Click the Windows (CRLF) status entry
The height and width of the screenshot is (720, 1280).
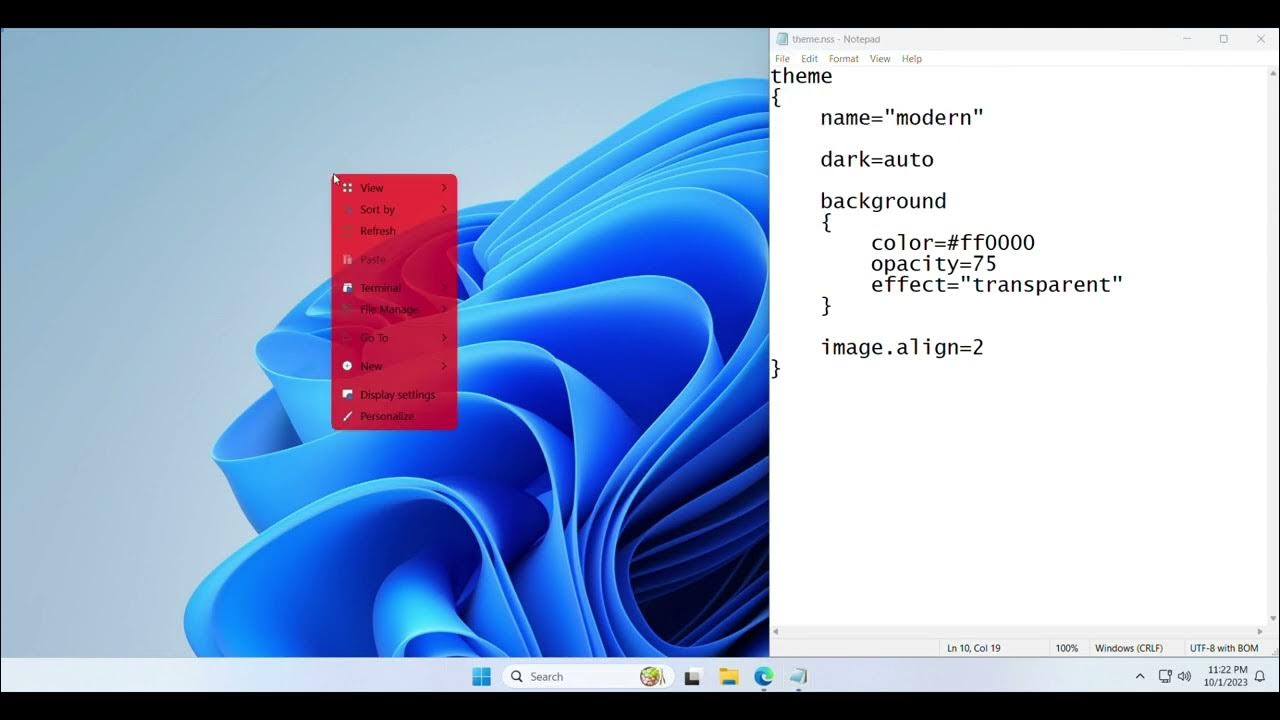tap(1128, 648)
